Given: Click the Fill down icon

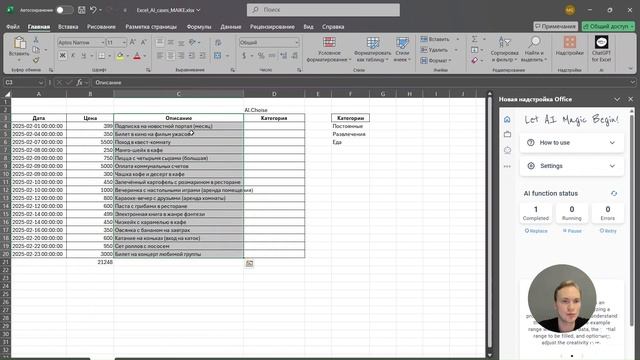Looking at the screenshot, I should pos(474,50).
